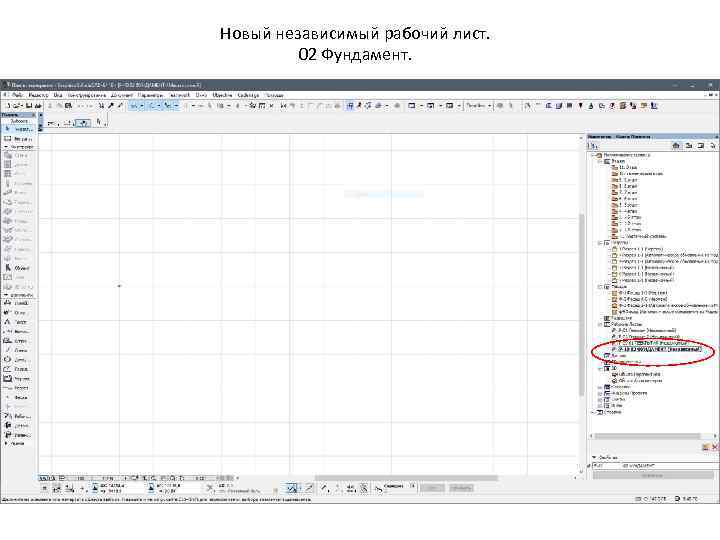The height and width of the screenshot is (540, 720).
Task: Collapse the Разрезы node in Navigator
Action: click(x=600, y=242)
